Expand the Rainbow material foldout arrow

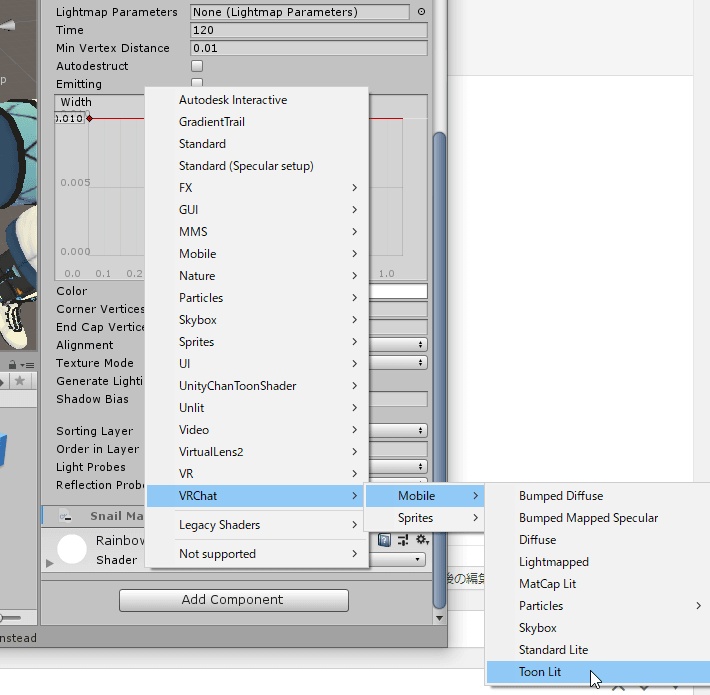point(50,564)
